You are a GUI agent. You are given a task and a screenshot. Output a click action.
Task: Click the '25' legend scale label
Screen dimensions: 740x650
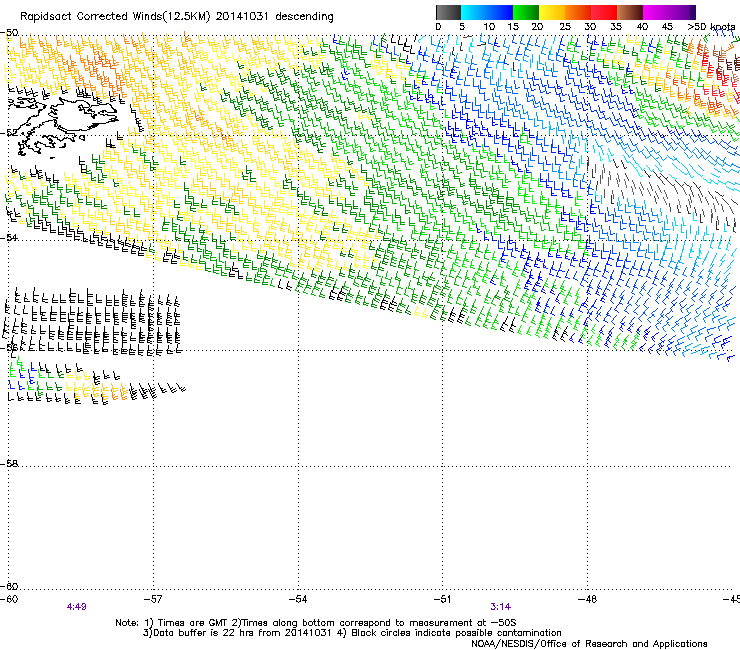(565, 27)
